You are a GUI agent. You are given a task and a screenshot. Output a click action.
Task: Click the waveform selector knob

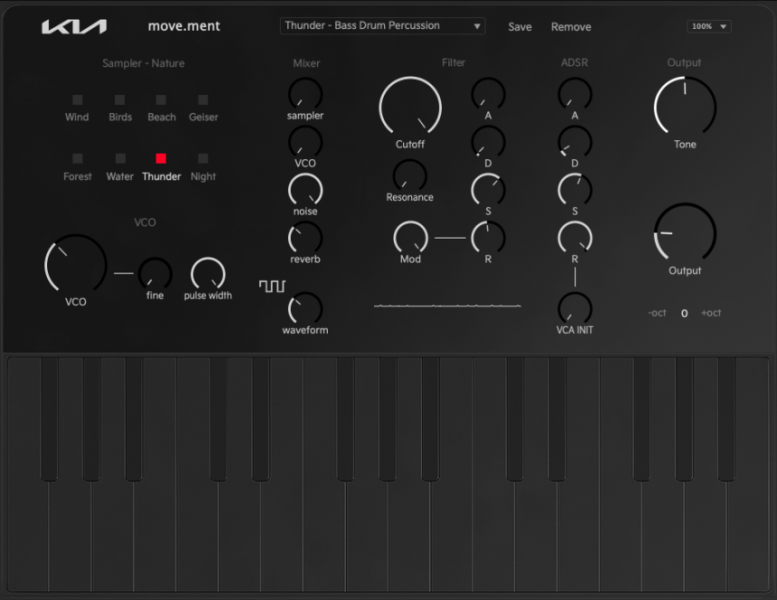click(305, 309)
